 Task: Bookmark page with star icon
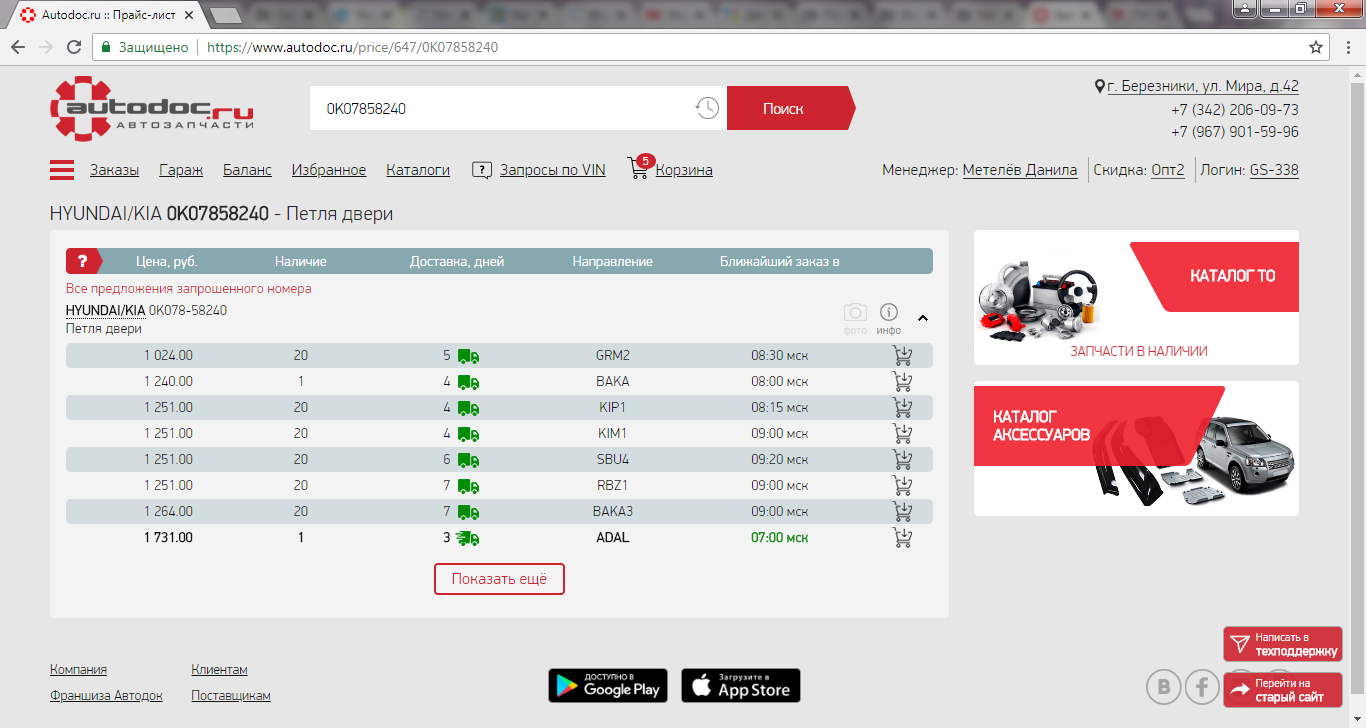pyautogui.click(x=1316, y=47)
